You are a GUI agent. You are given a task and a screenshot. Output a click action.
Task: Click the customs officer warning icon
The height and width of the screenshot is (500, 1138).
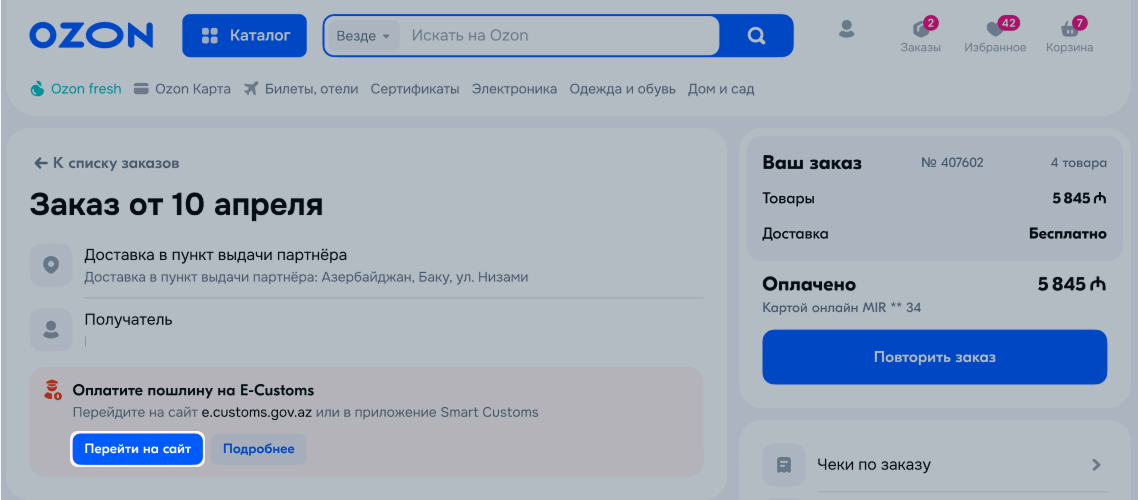coord(52,390)
